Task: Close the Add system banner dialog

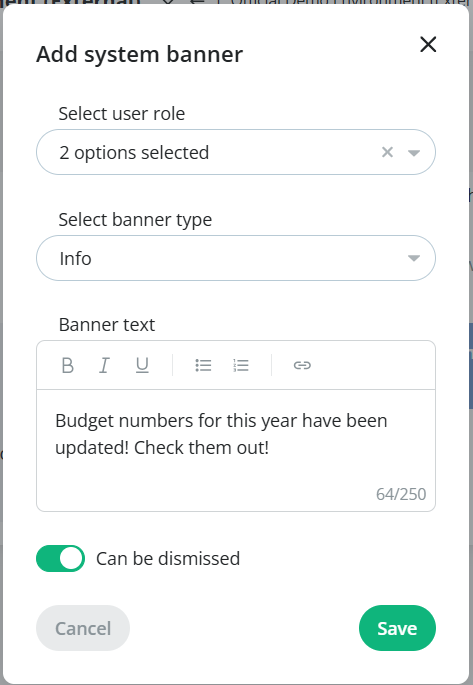Action: click(x=428, y=44)
